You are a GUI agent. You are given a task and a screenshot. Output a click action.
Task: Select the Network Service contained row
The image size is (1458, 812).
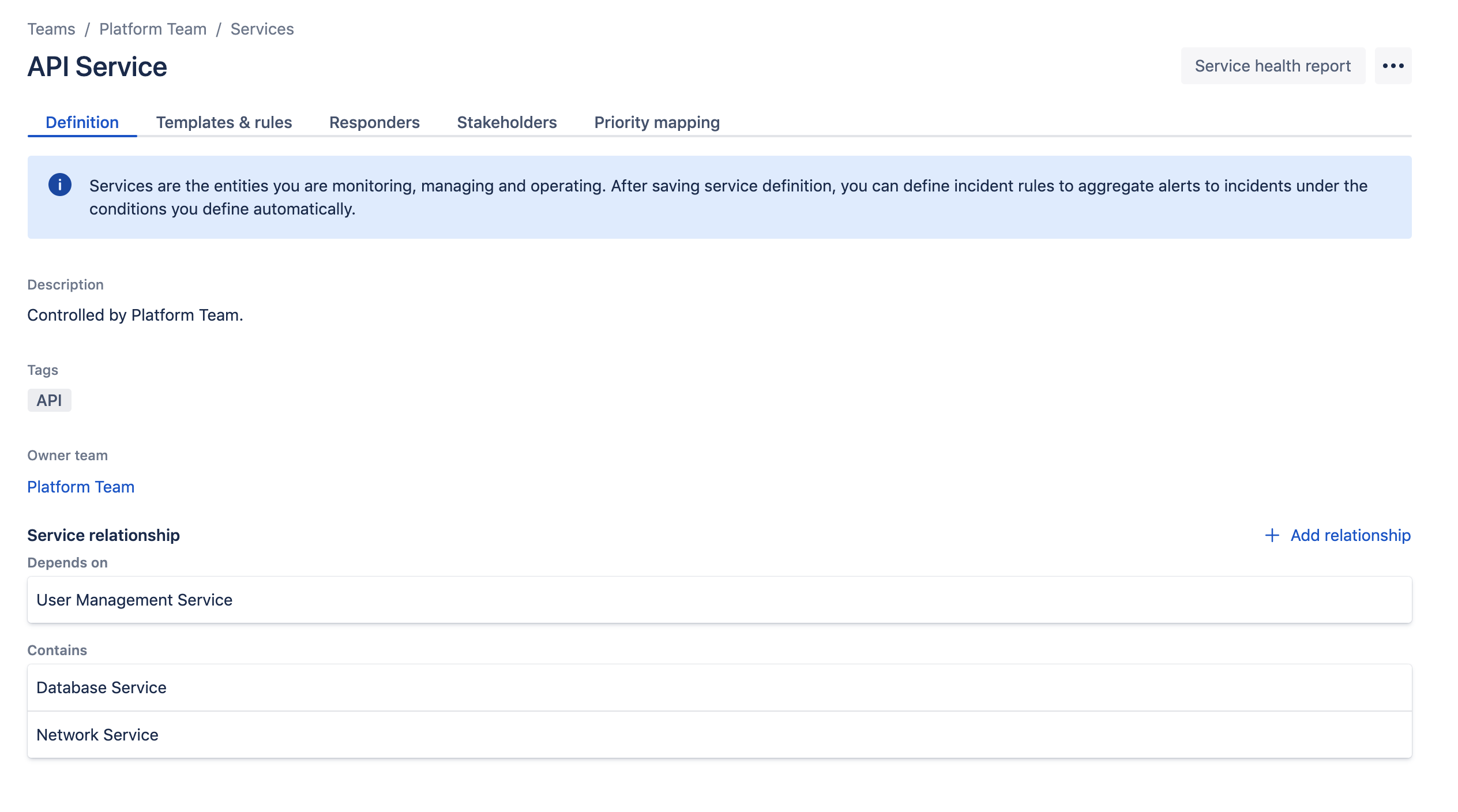click(719, 735)
